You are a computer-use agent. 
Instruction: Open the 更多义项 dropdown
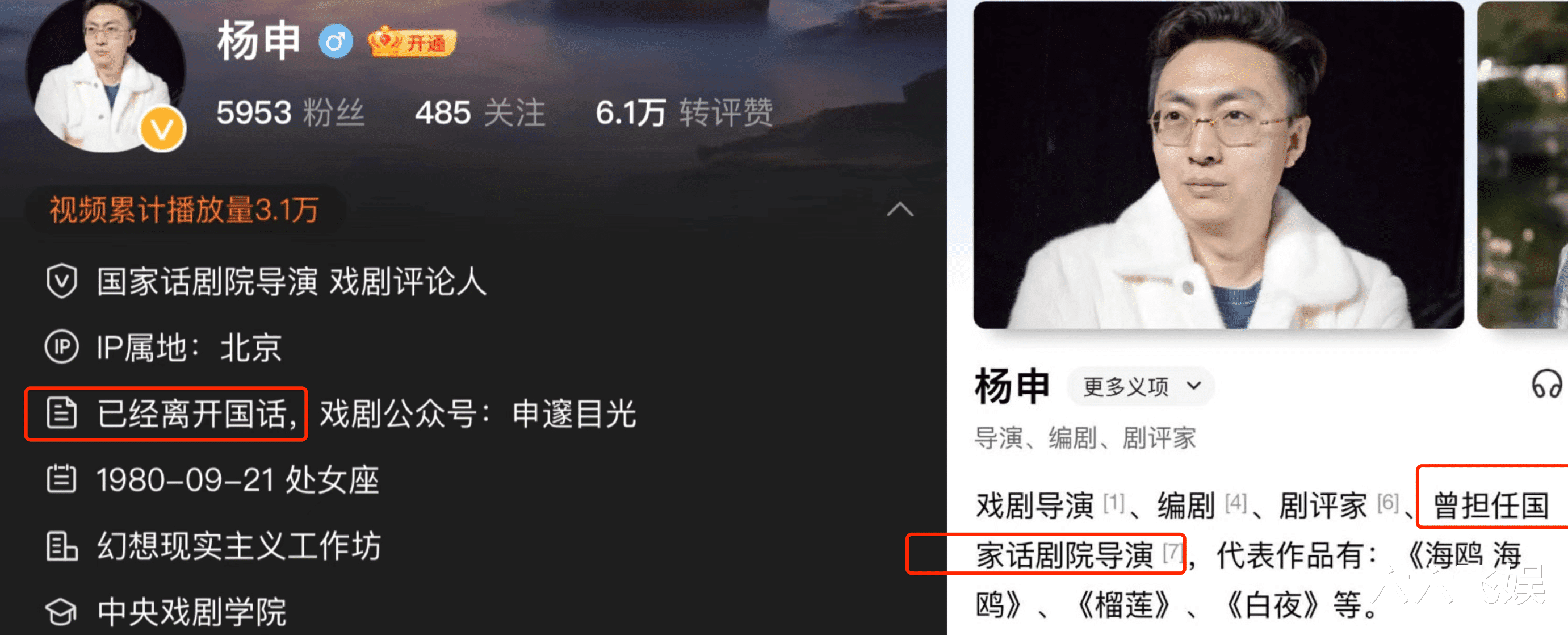[1141, 386]
